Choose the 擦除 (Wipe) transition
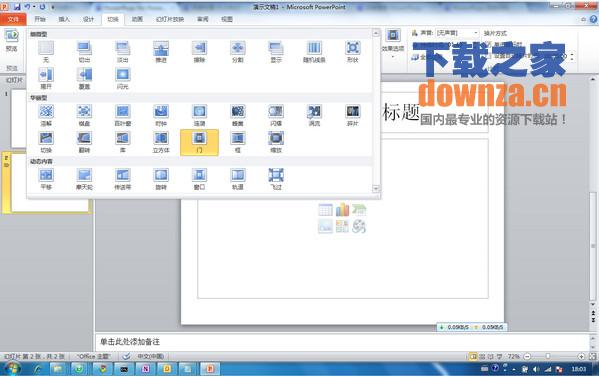This screenshot has width=599, height=377. (199, 52)
